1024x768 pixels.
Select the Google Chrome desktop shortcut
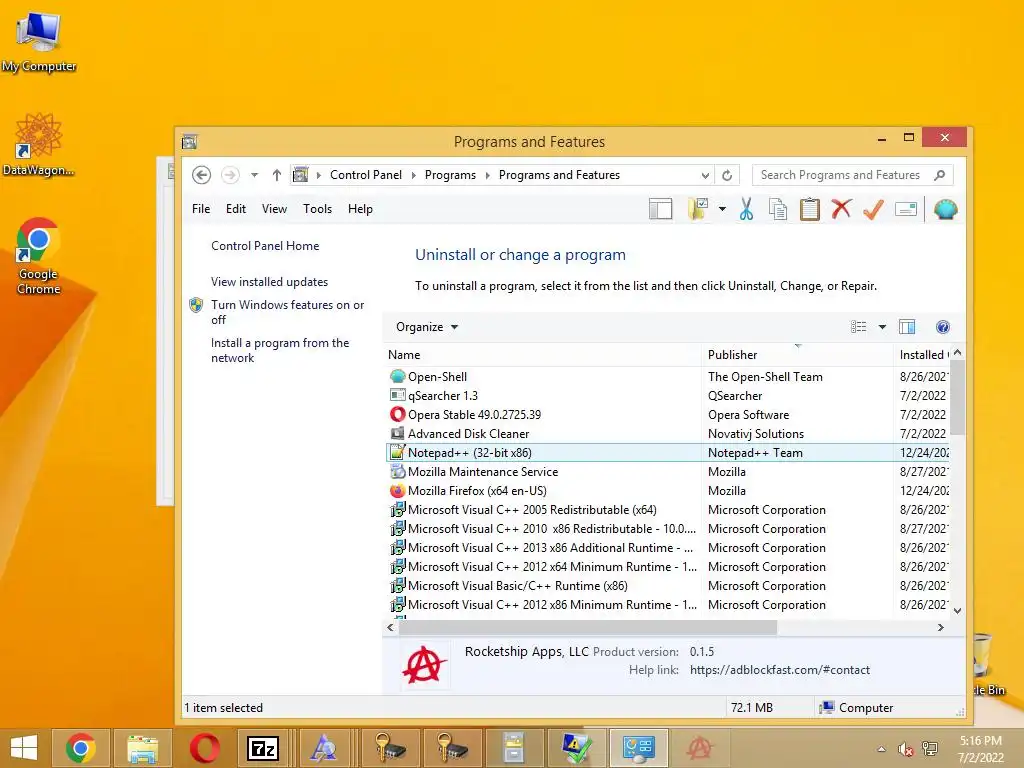[39, 256]
